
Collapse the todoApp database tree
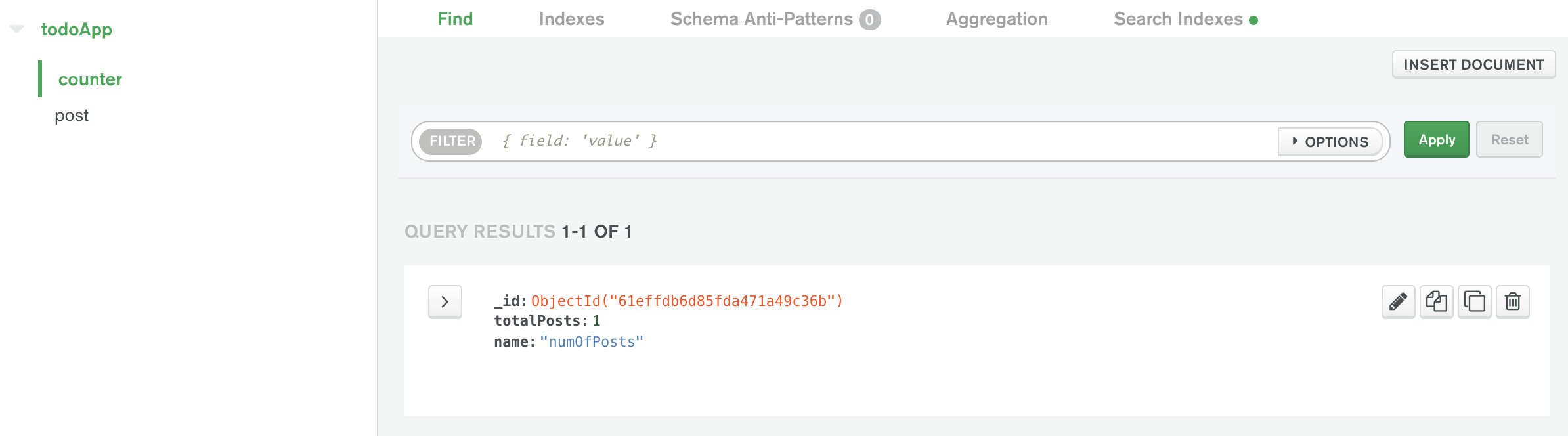[x=17, y=29]
